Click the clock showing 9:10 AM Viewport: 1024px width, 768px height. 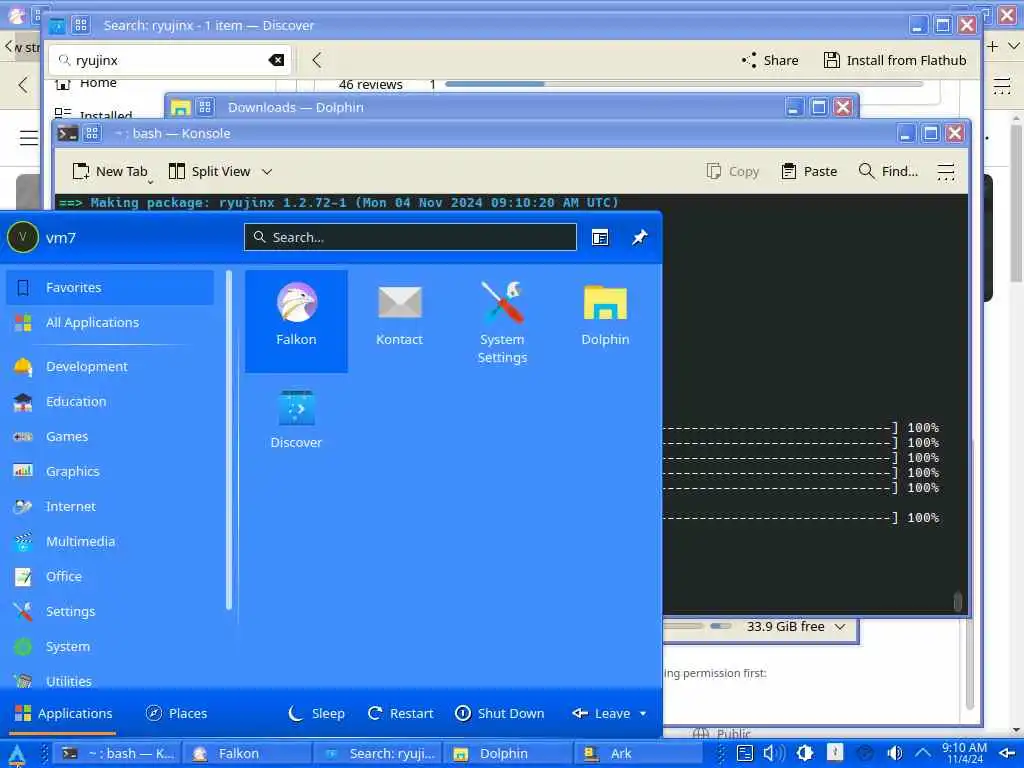[x=964, y=754]
